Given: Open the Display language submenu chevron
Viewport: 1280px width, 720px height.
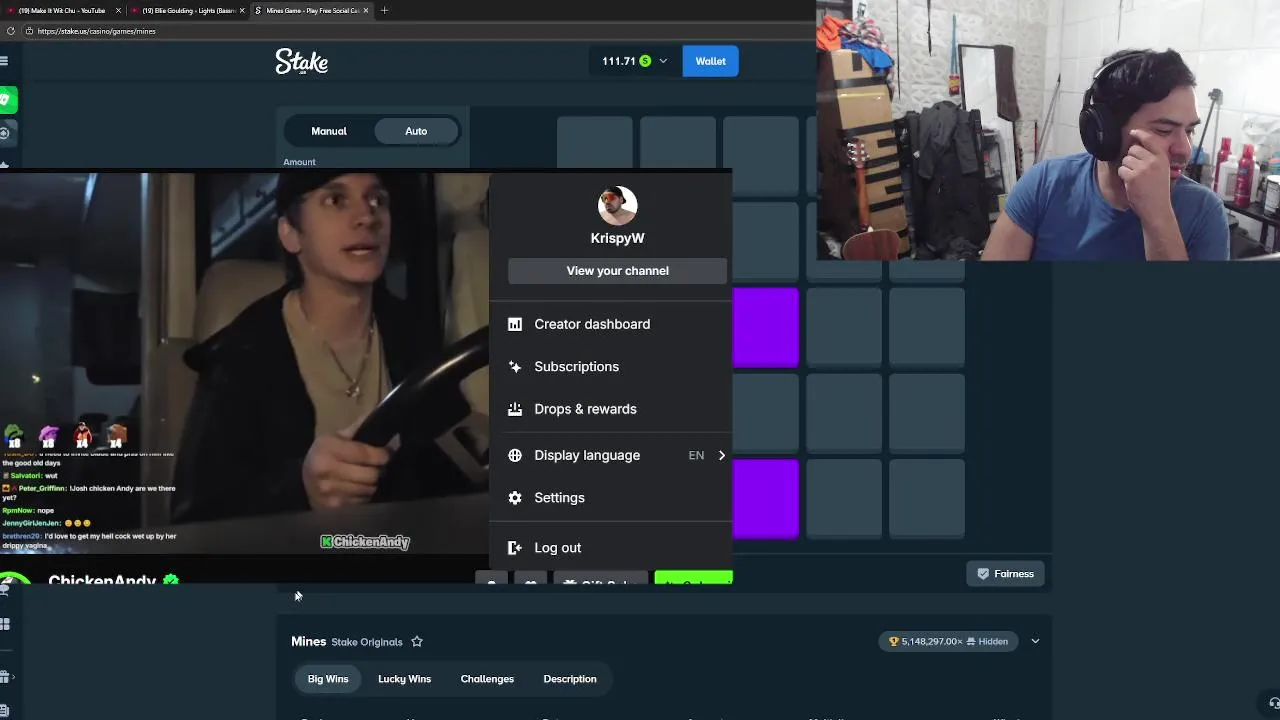Looking at the screenshot, I should pyautogui.click(x=721, y=455).
